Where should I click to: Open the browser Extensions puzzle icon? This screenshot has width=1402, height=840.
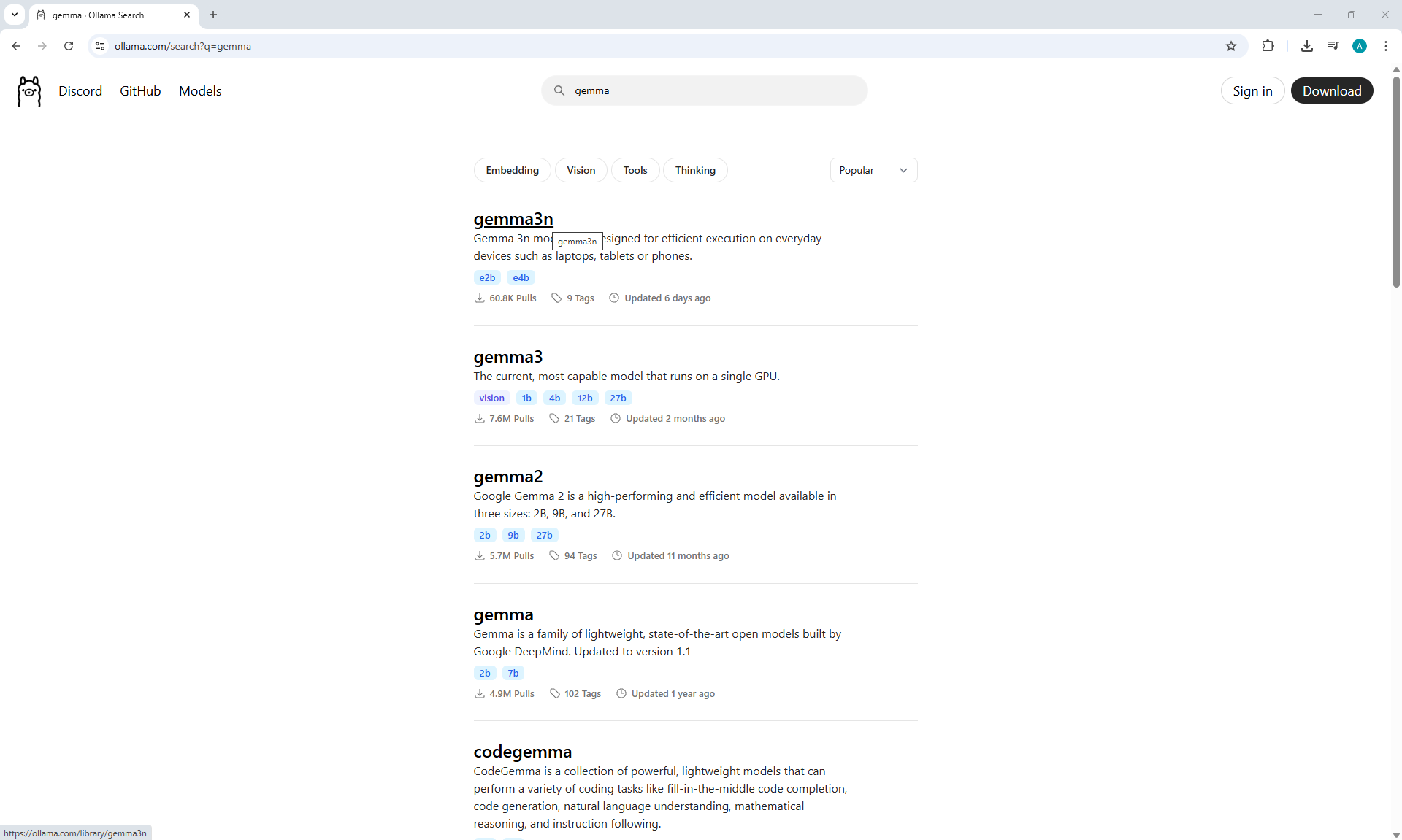[x=1268, y=46]
